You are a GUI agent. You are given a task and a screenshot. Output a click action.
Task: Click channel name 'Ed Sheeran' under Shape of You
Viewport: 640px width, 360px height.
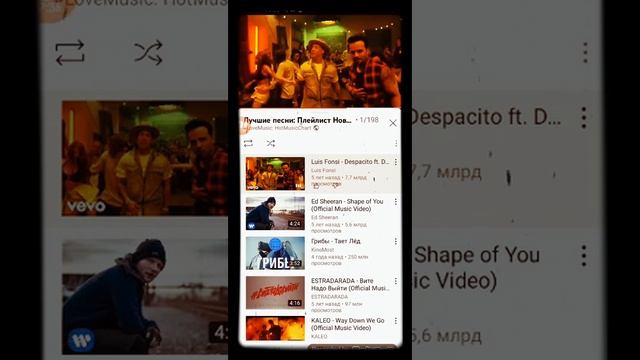pos(324,218)
